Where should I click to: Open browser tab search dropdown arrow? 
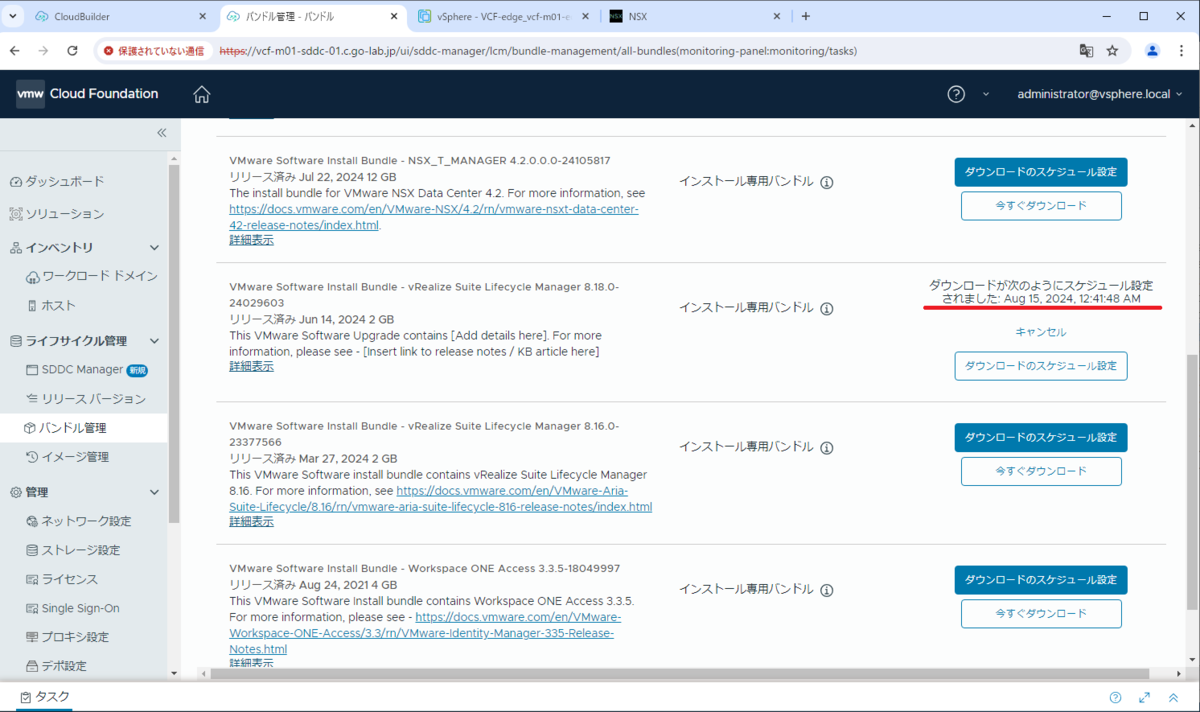[11, 16]
